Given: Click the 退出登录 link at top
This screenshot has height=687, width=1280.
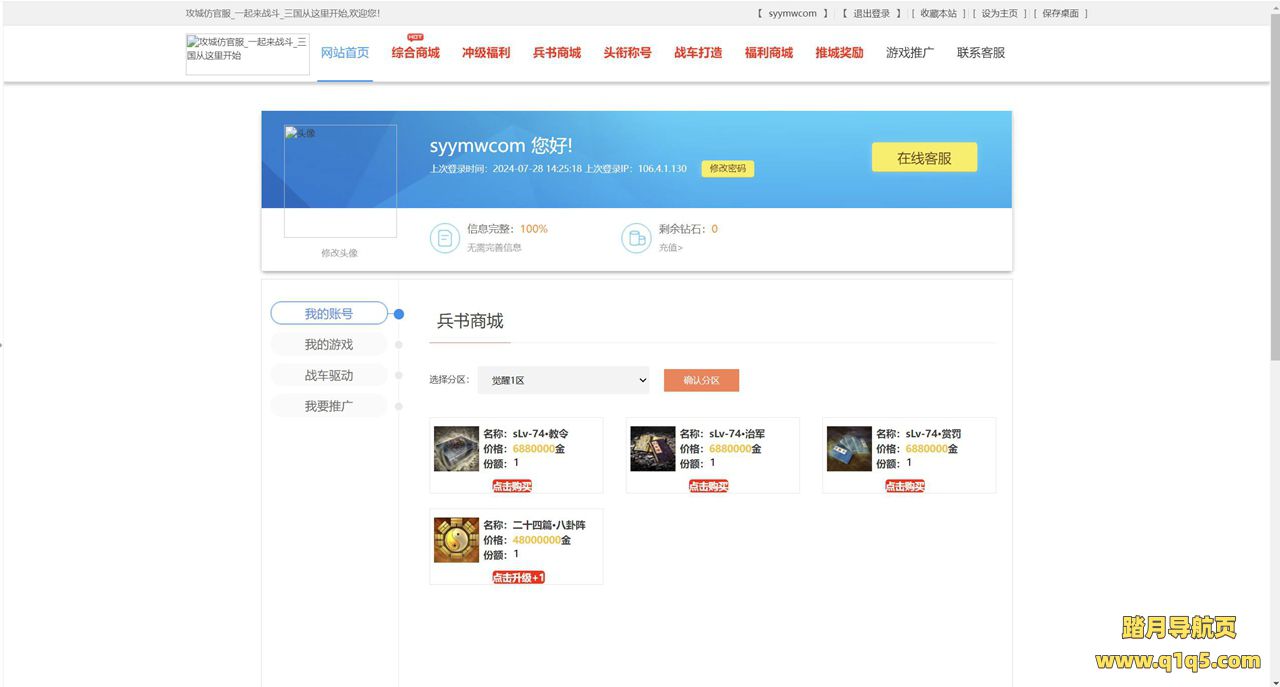Looking at the screenshot, I should pyautogui.click(x=871, y=14).
